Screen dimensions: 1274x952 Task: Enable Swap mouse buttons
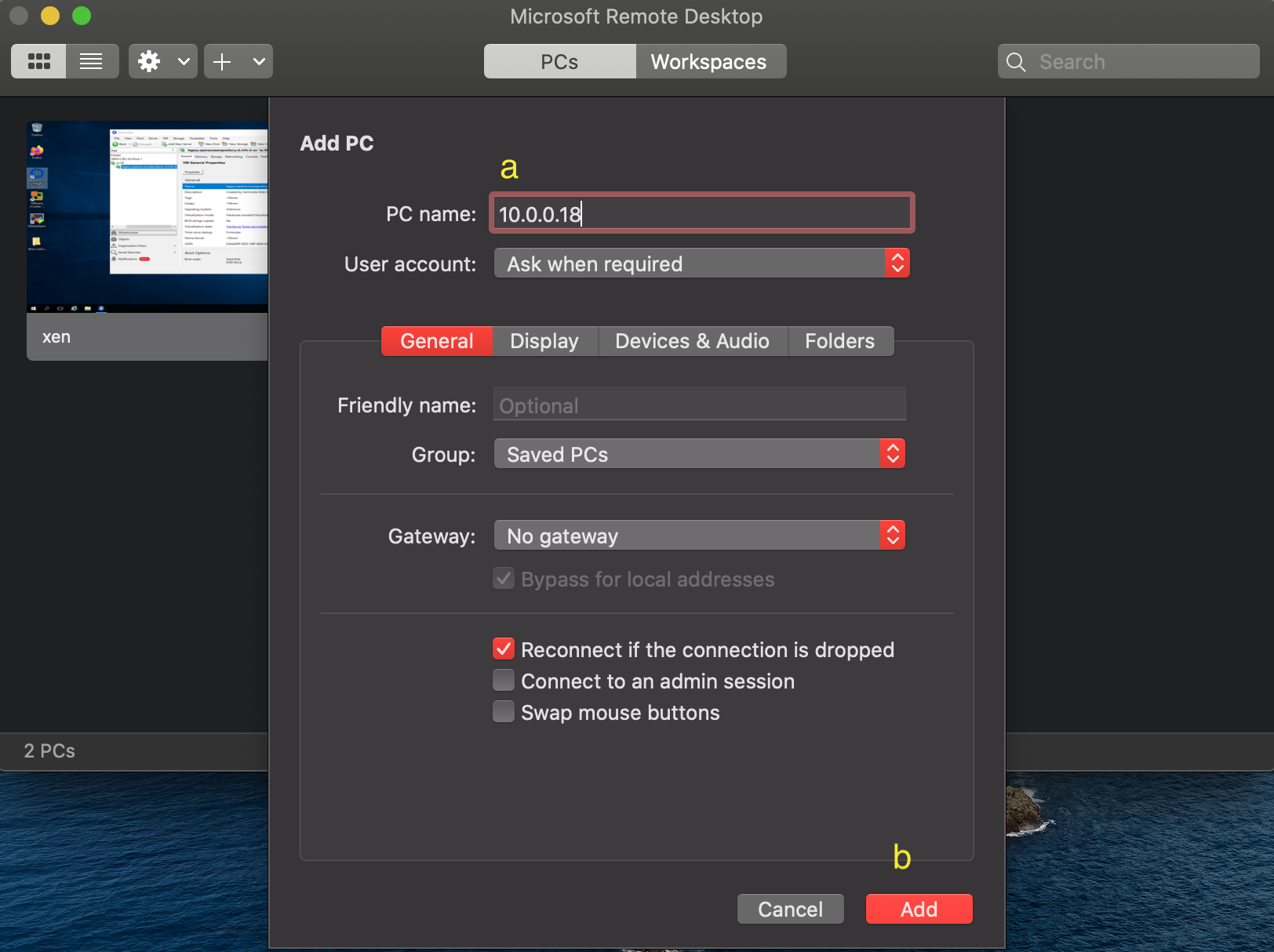click(x=504, y=712)
